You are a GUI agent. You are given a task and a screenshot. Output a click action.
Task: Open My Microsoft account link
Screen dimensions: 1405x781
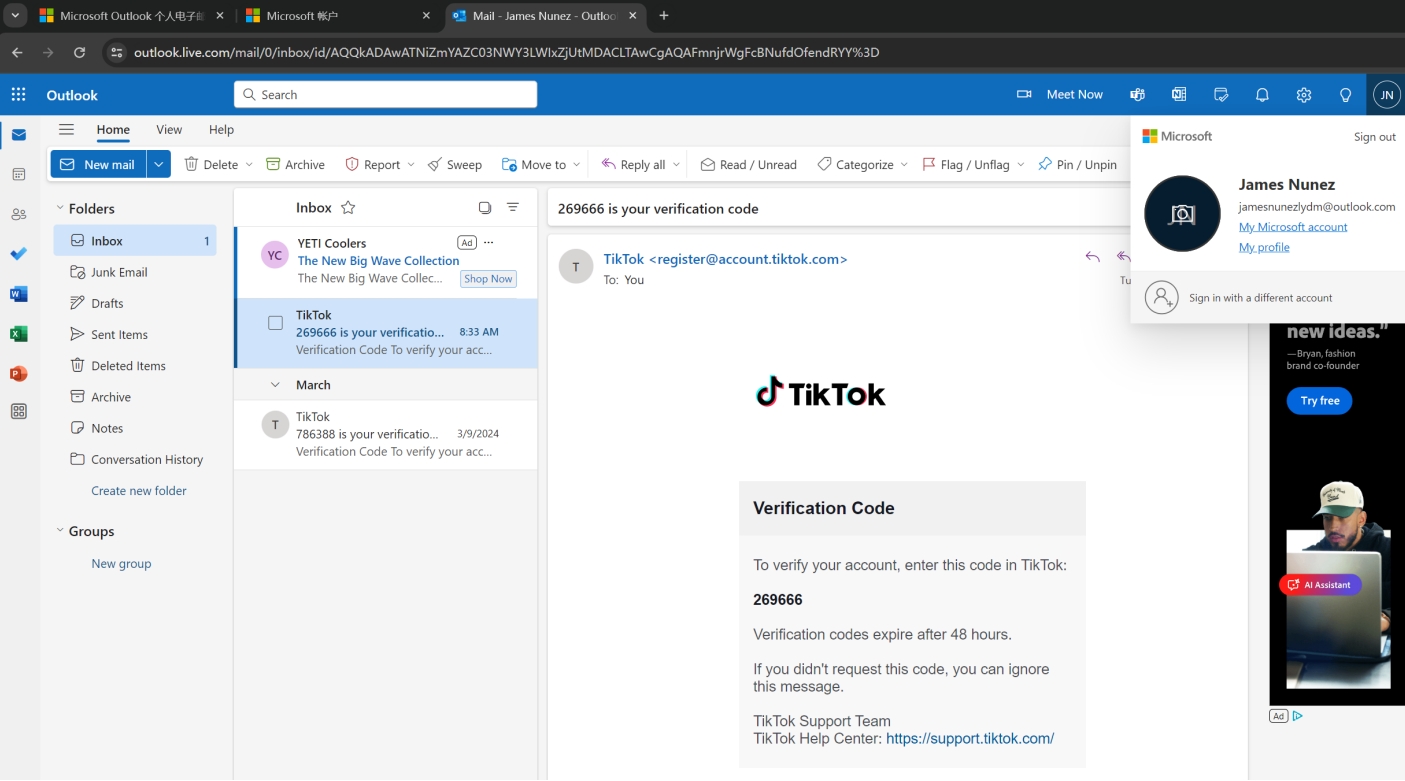[x=1293, y=227]
